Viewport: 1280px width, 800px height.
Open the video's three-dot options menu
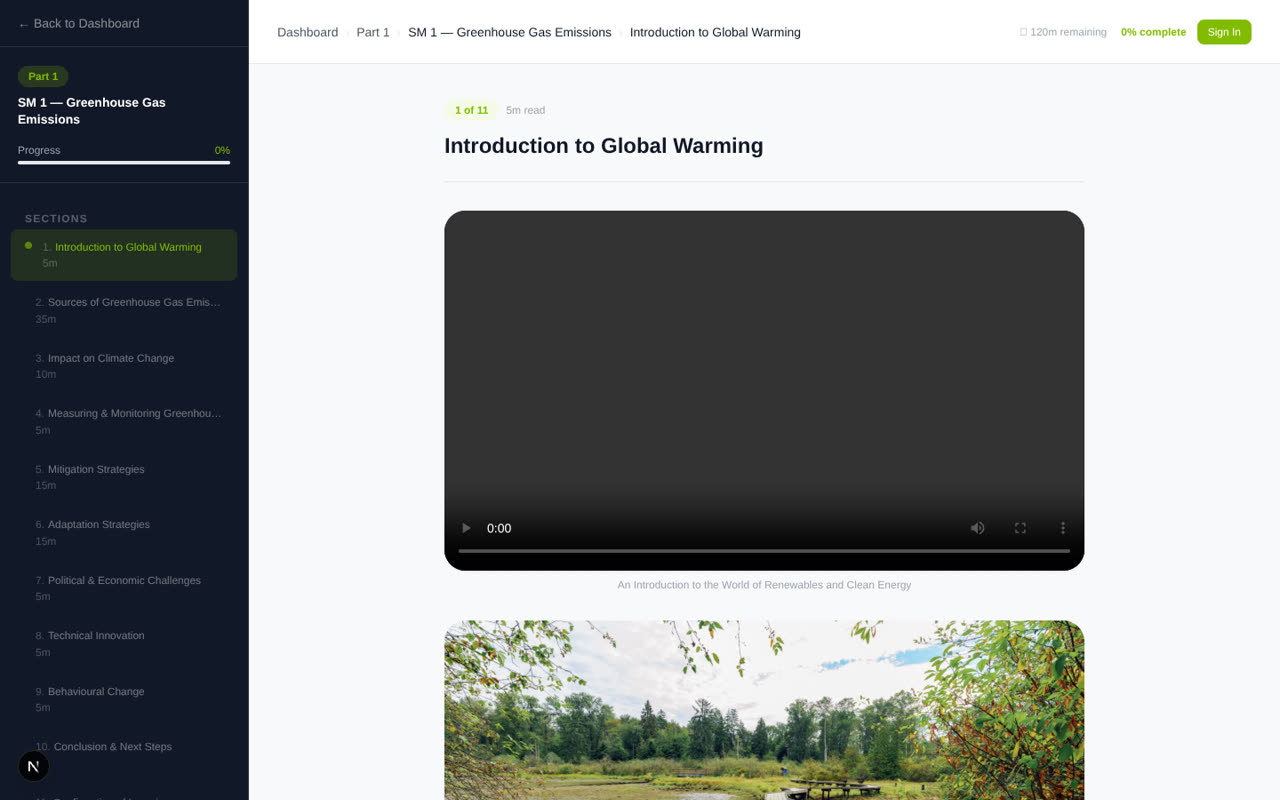(x=1063, y=528)
